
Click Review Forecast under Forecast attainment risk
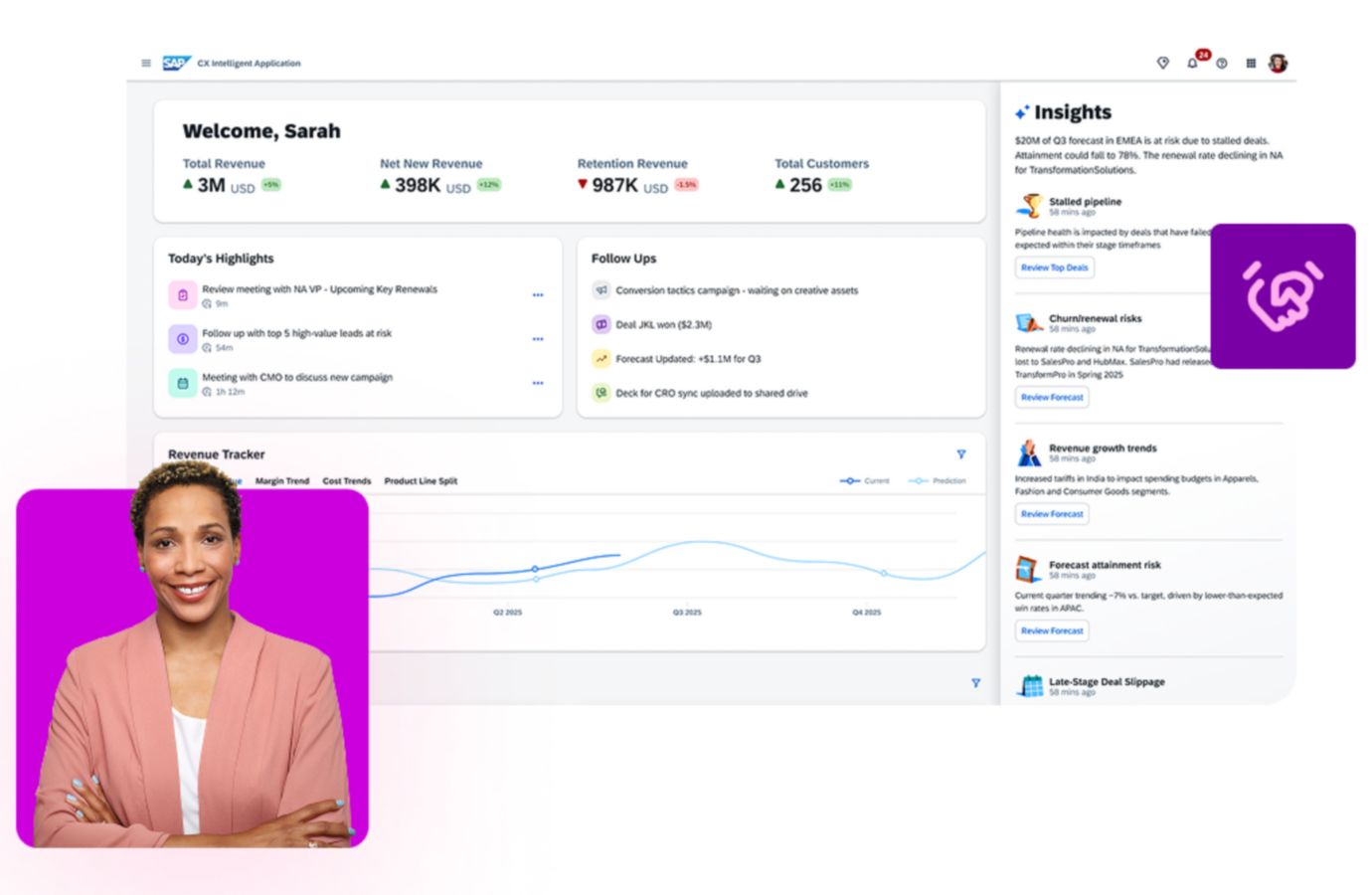pos(1052,630)
